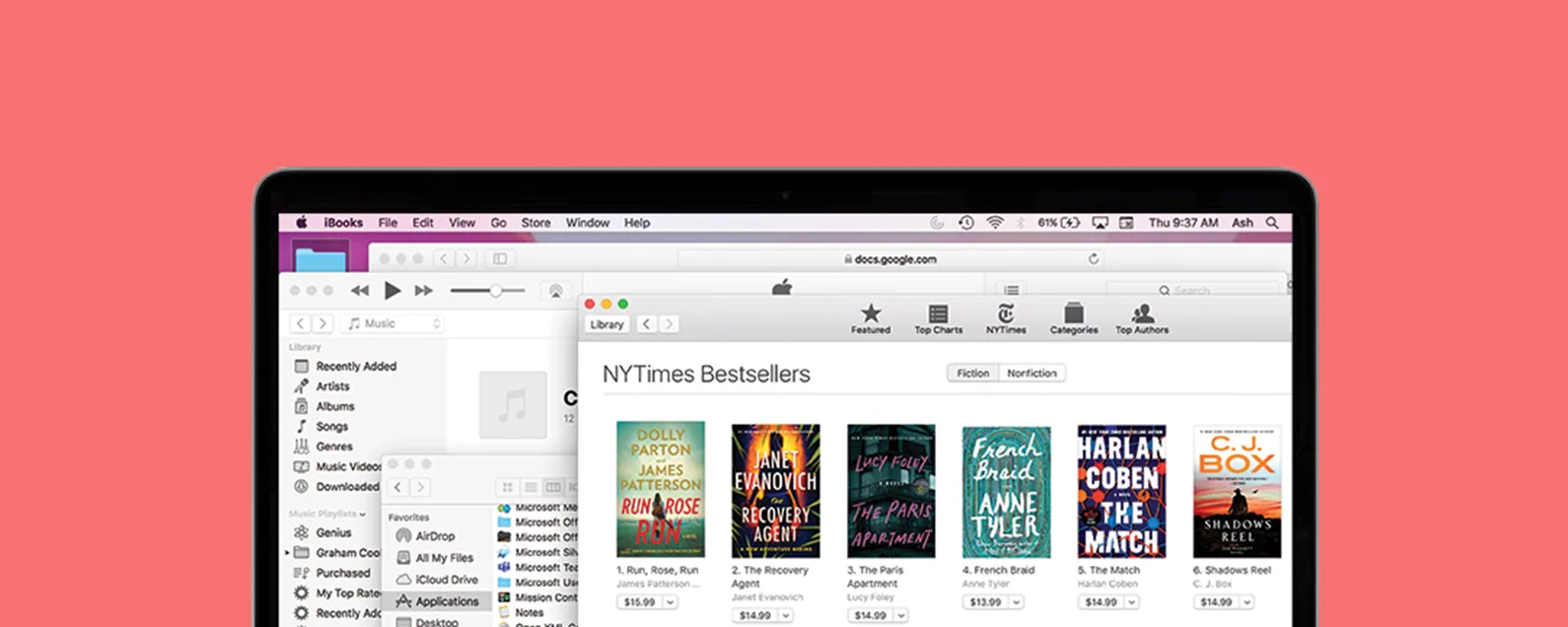Click the docs.google.com address bar
Screen dimensions: 1568x627
[891, 259]
